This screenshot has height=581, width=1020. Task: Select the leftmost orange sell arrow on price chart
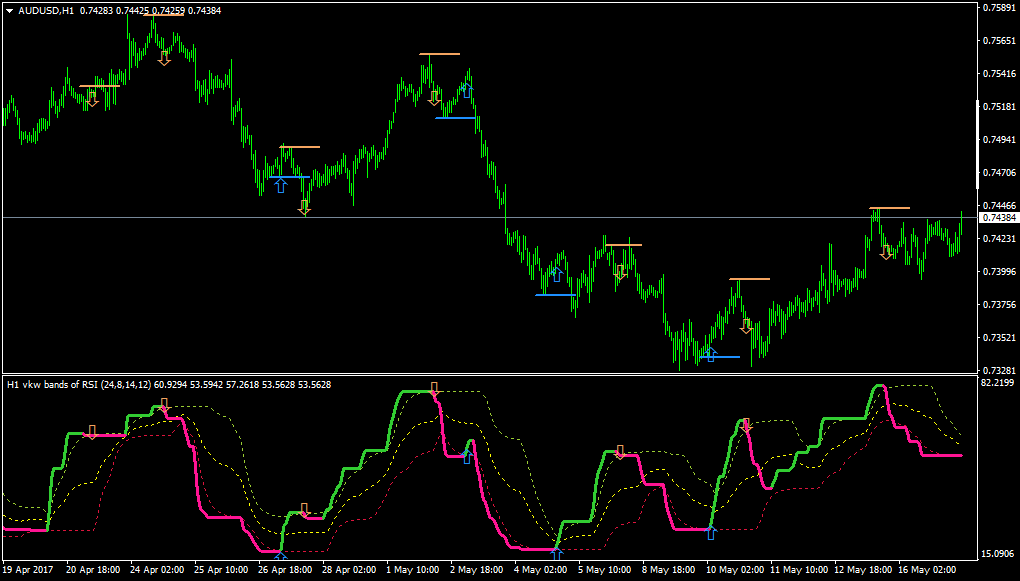pos(92,99)
